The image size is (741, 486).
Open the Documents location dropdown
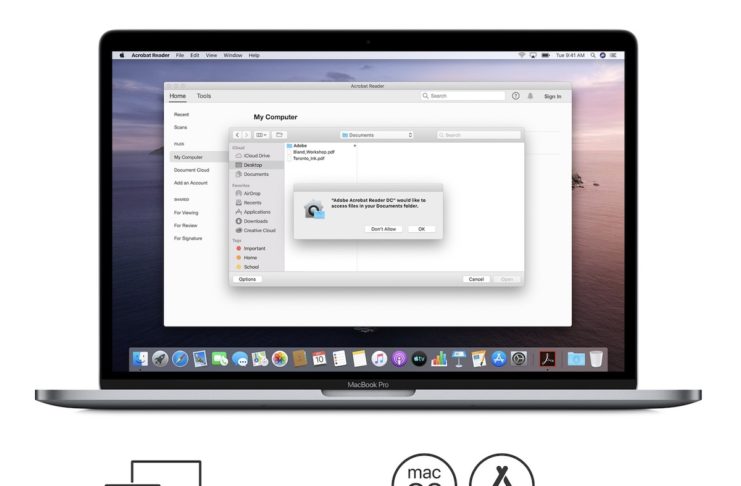pos(377,135)
